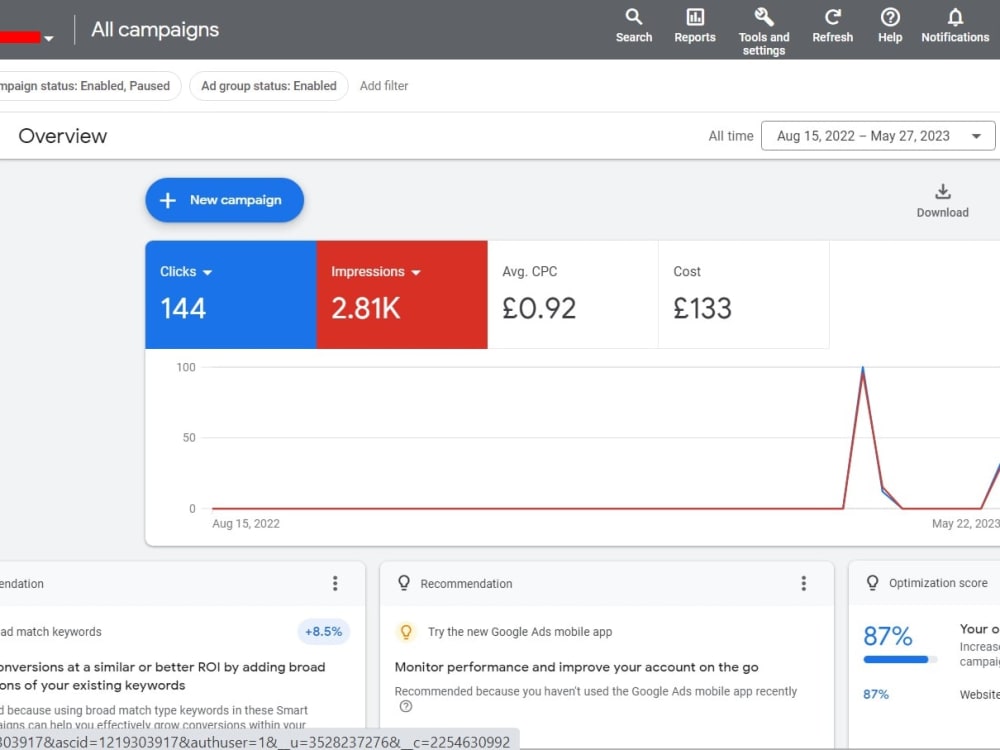
Task: Open the Notifications bell
Action: 955,26
